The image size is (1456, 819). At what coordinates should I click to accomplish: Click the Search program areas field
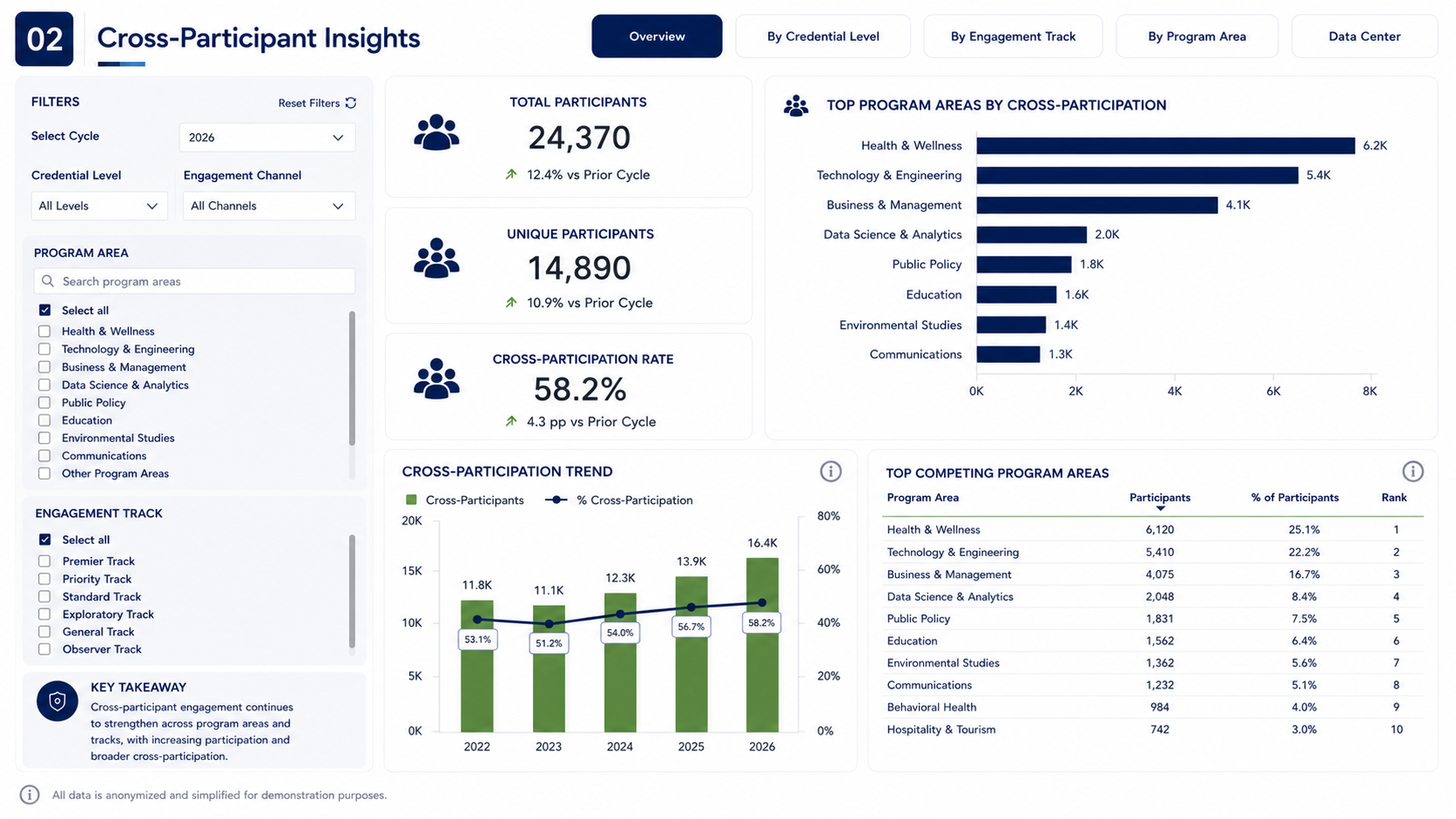click(194, 281)
